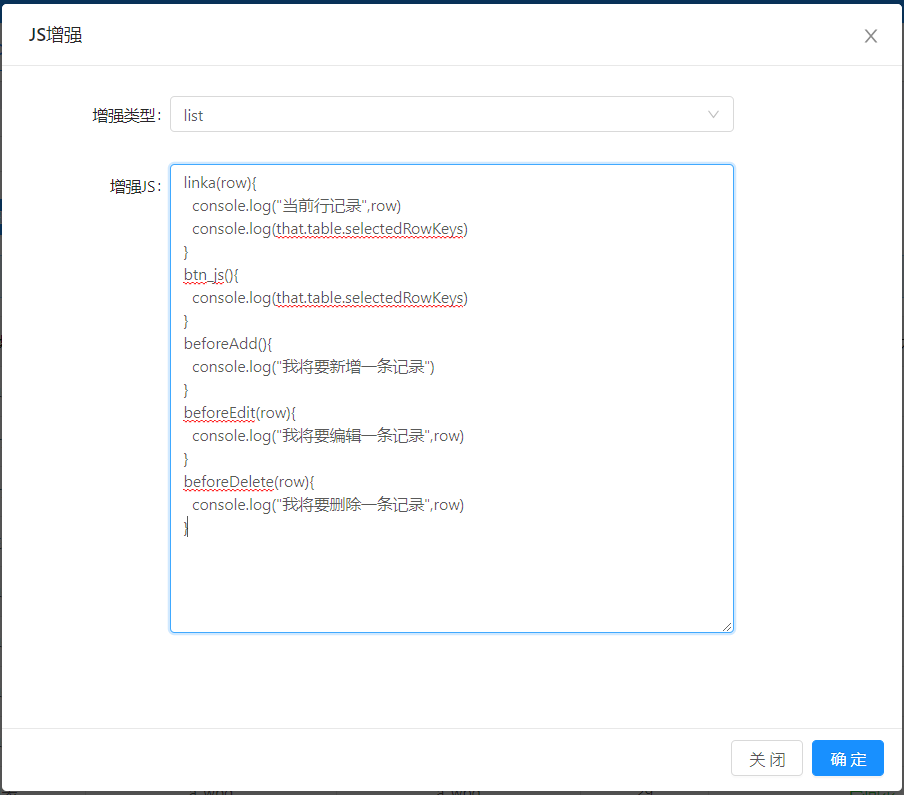Click the 增强JS field label
This screenshot has width=904, height=795.
coord(135,186)
